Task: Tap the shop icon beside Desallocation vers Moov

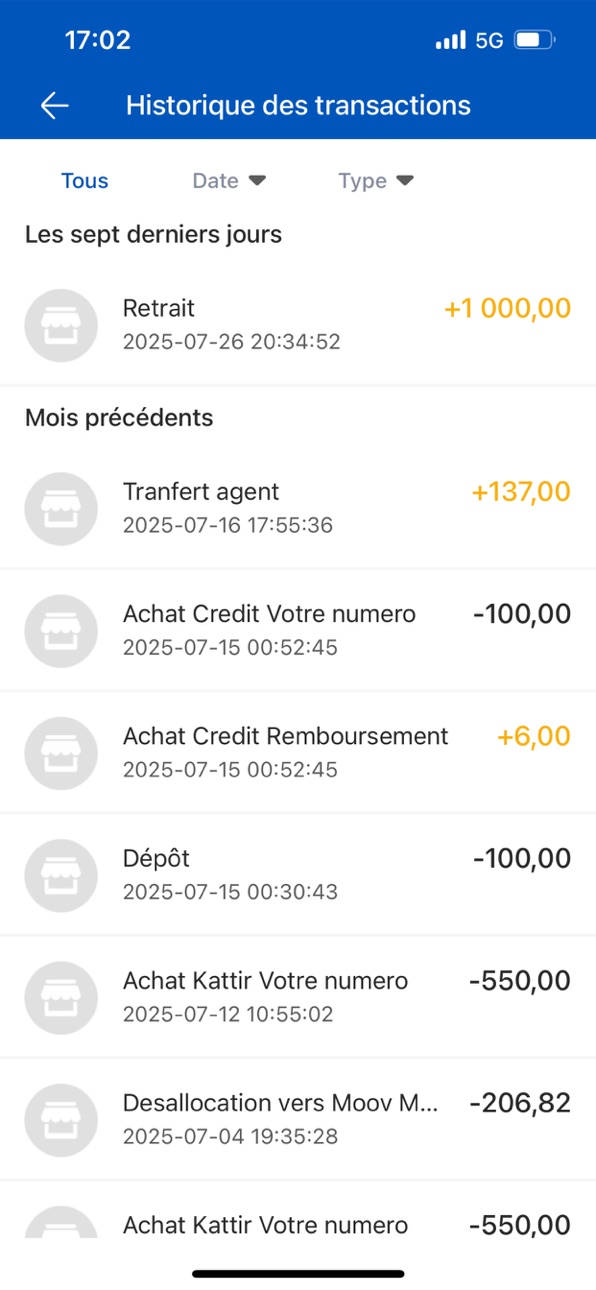Action: point(61,1120)
